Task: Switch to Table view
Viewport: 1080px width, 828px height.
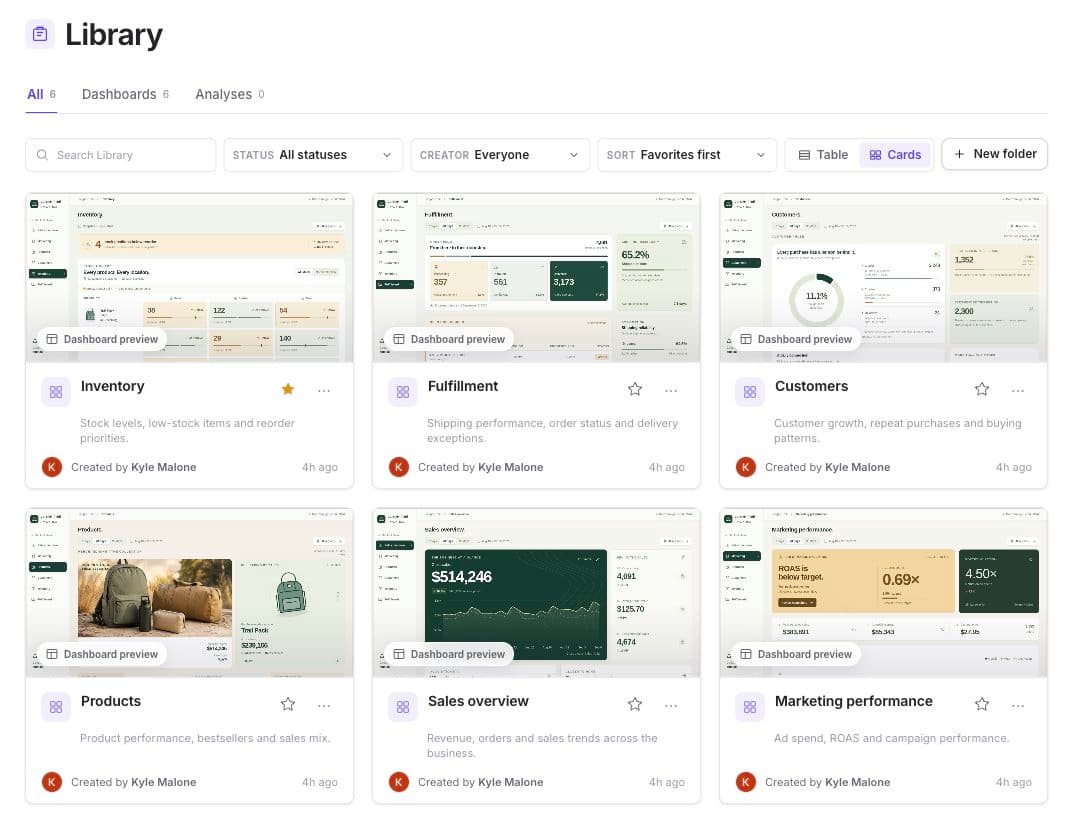Action: click(823, 155)
